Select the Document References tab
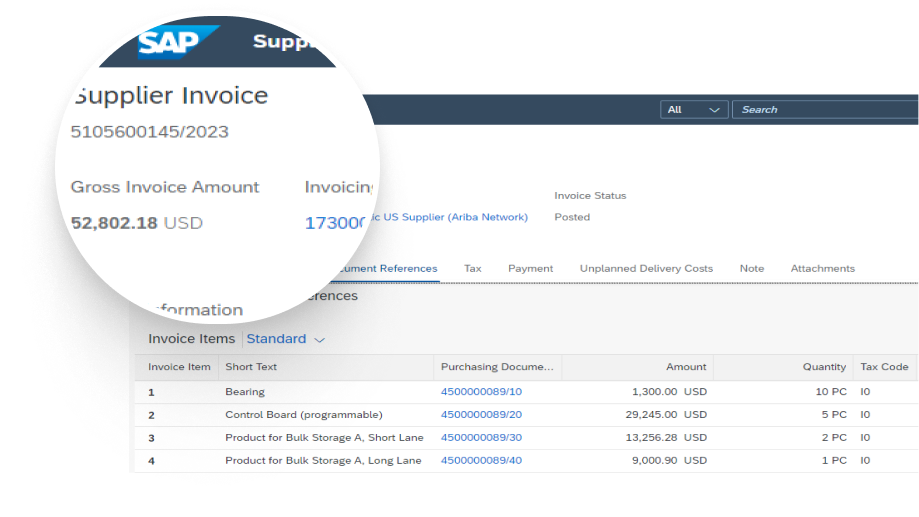 pyautogui.click(x=388, y=268)
